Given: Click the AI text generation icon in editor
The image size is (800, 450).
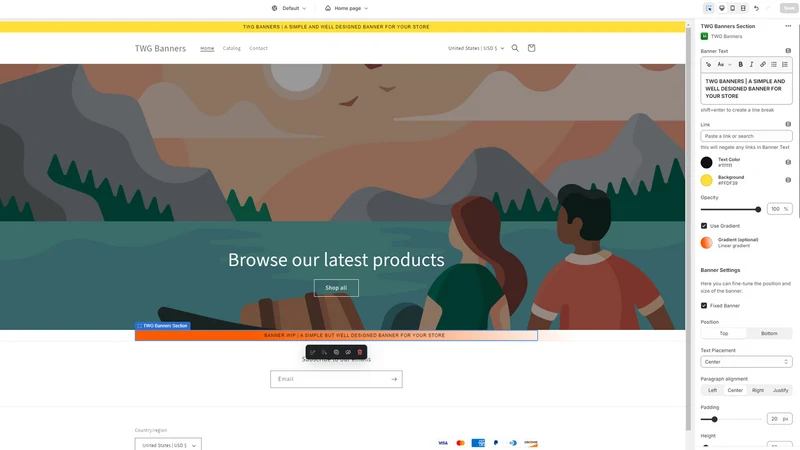Looking at the screenshot, I should pyautogui.click(x=708, y=64).
